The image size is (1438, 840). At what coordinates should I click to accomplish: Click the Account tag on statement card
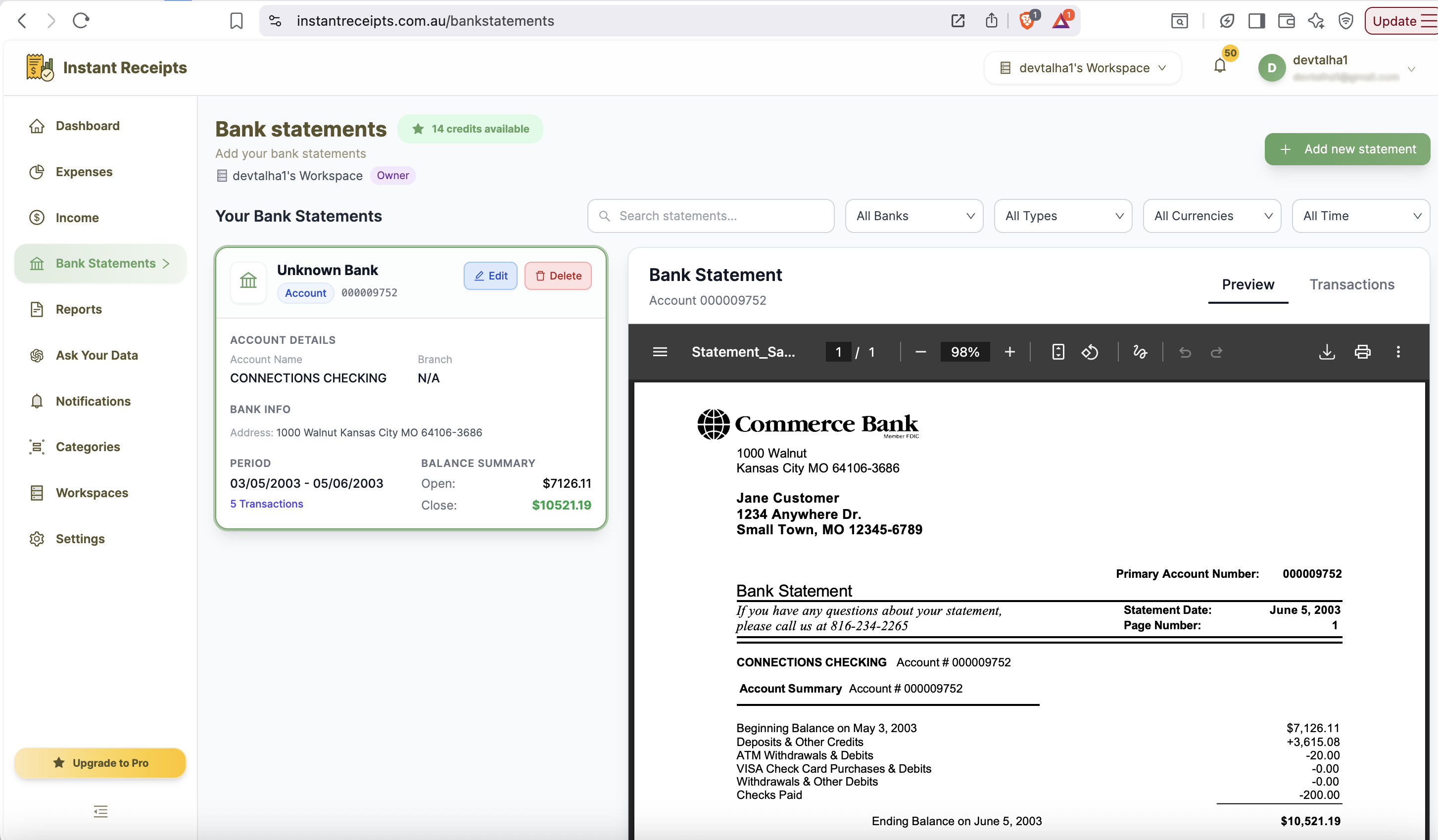pos(305,293)
